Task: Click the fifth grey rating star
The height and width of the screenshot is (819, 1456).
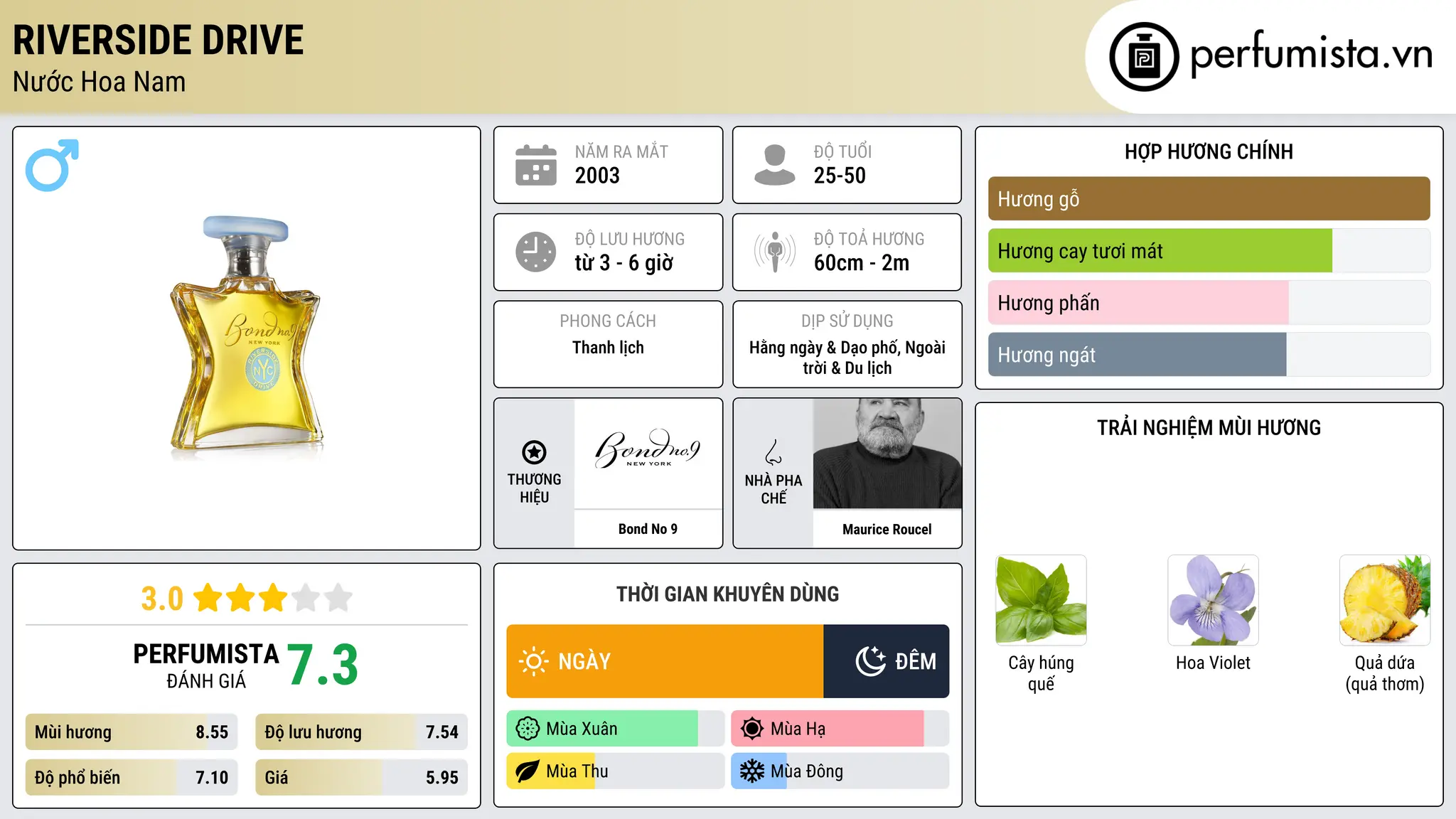Action: click(x=338, y=598)
